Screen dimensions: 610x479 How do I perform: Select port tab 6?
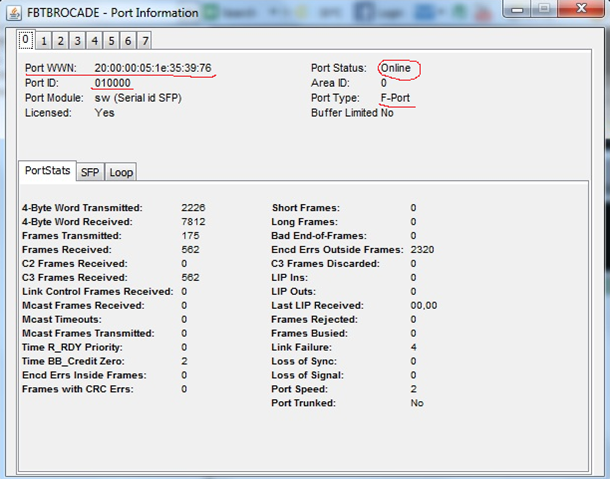(128, 41)
